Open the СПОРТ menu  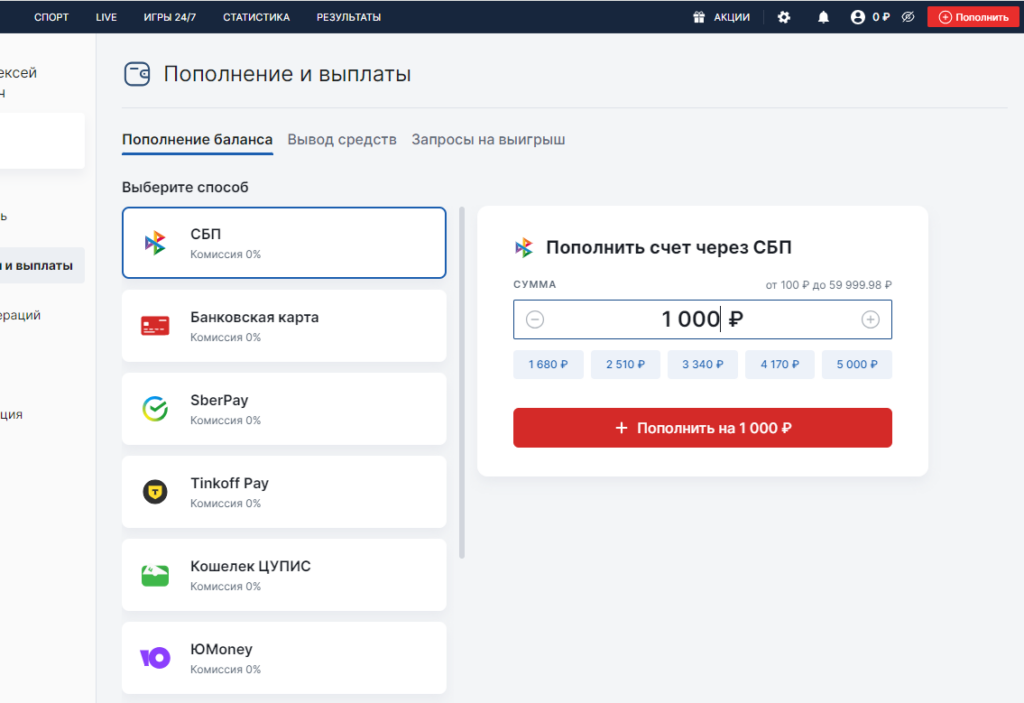[x=51, y=17]
